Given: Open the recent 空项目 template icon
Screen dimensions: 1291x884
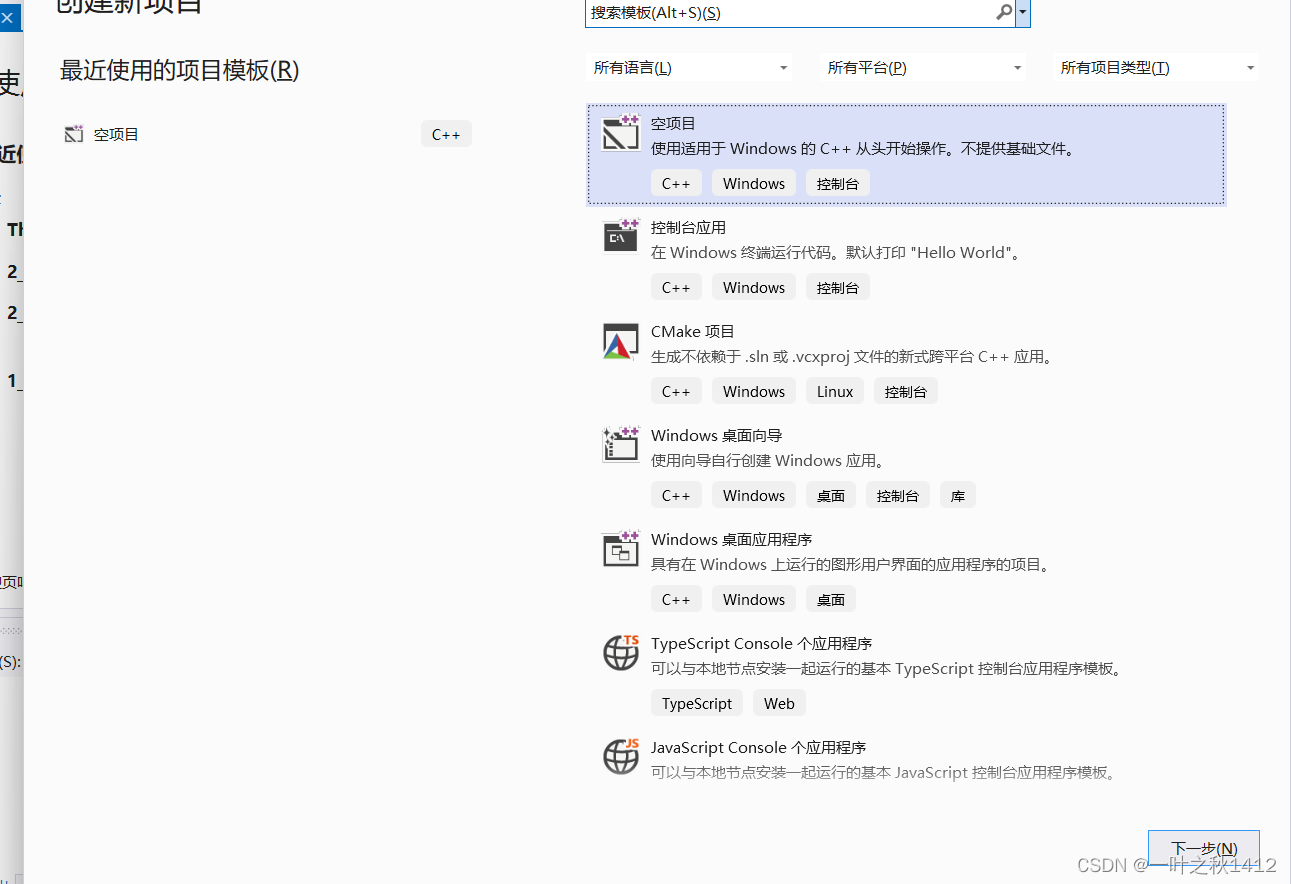Looking at the screenshot, I should [x=74, y=134].
